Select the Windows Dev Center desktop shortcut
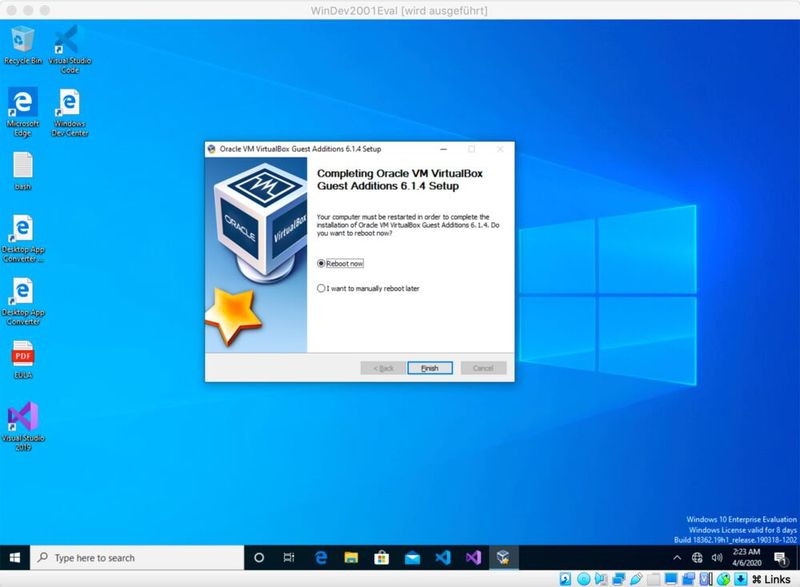This screenshot has width=800, height=587. coord(69,112)
